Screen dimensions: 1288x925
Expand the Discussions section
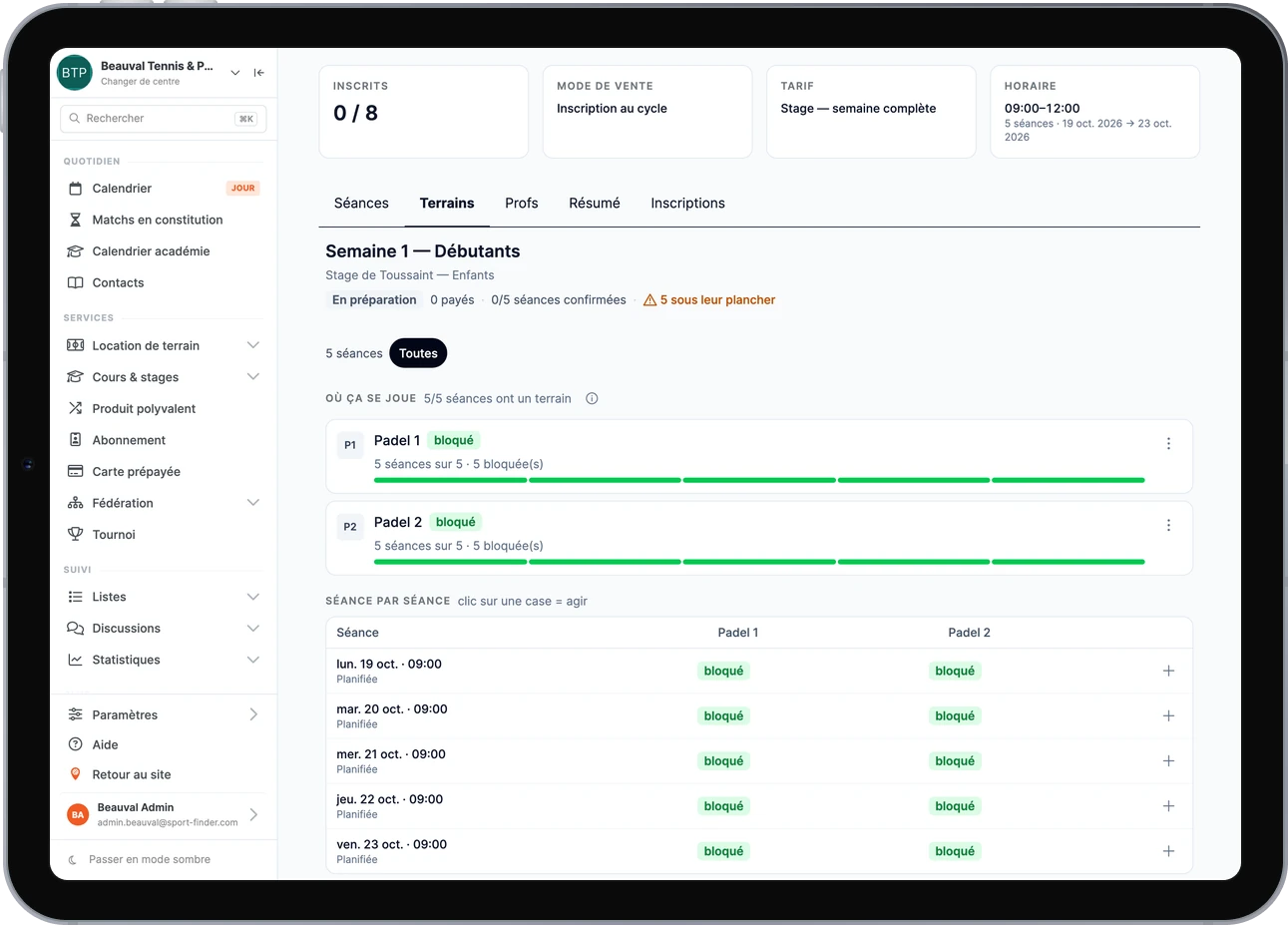point(253,629)
